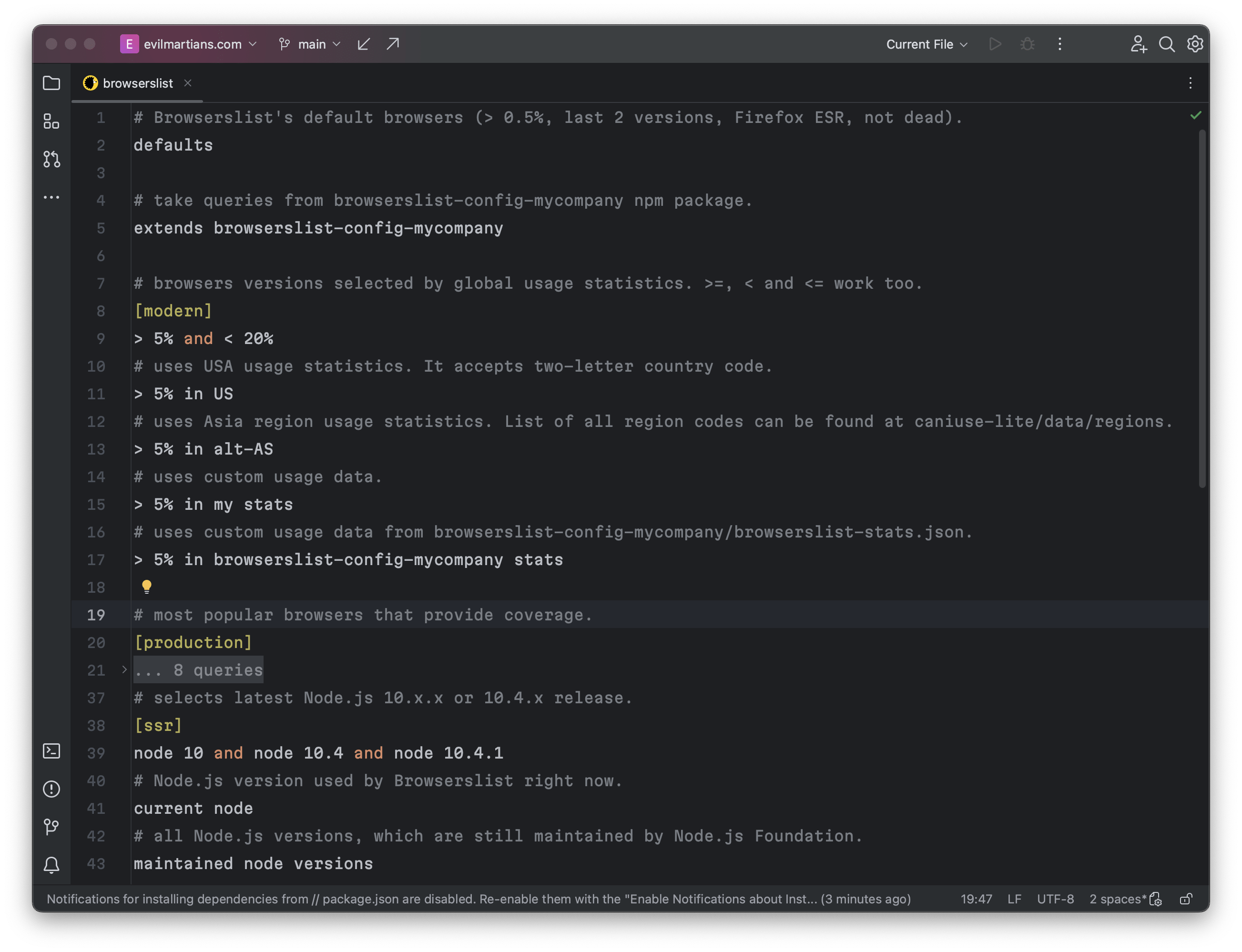The image size is (1242, 952).
Task: Select the browserslist editor tab
Action: click(137, 83)
